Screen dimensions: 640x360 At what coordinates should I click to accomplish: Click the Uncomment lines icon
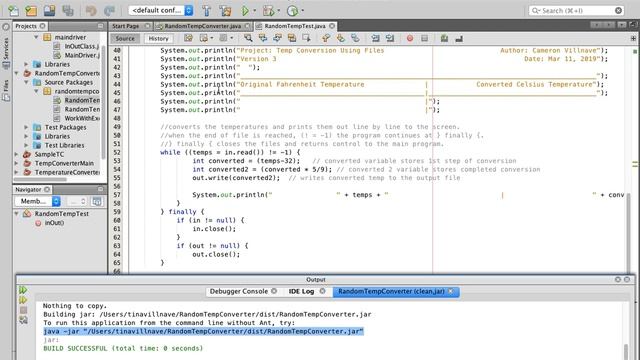point(459,38)
